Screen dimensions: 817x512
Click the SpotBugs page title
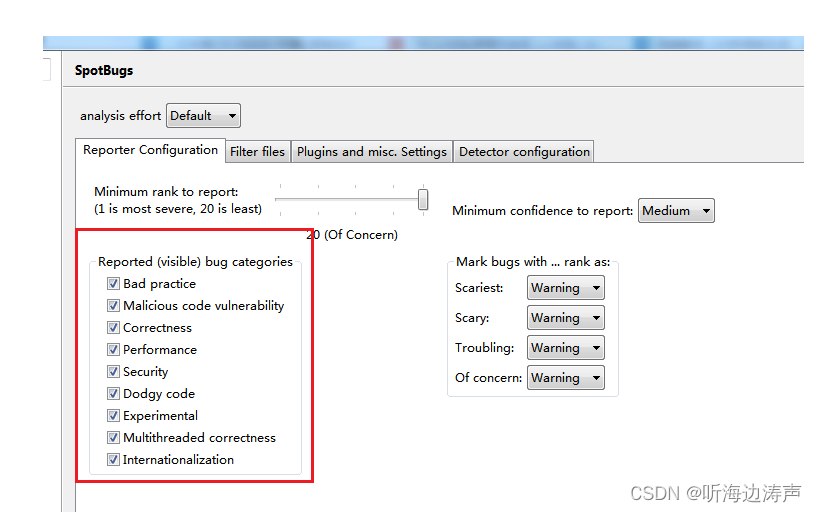pos(104,70)
